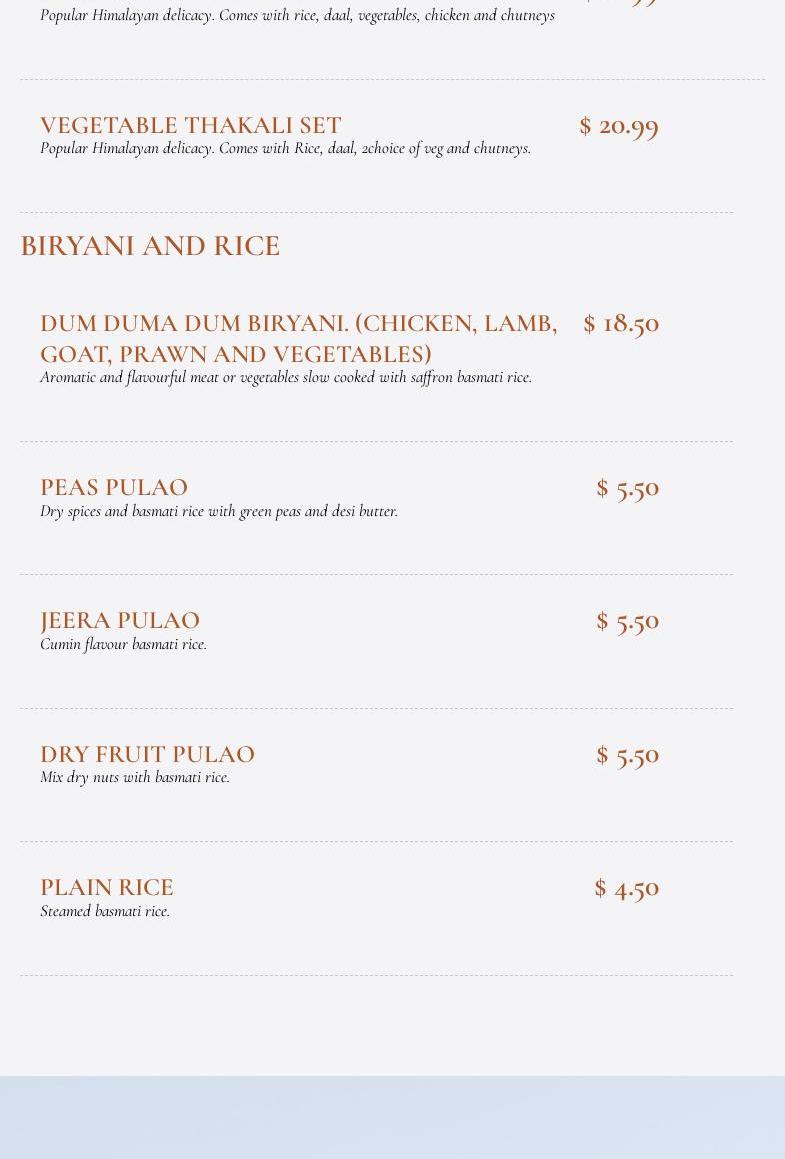Click the Vegetable Thakali Set title

click(191, 125)
